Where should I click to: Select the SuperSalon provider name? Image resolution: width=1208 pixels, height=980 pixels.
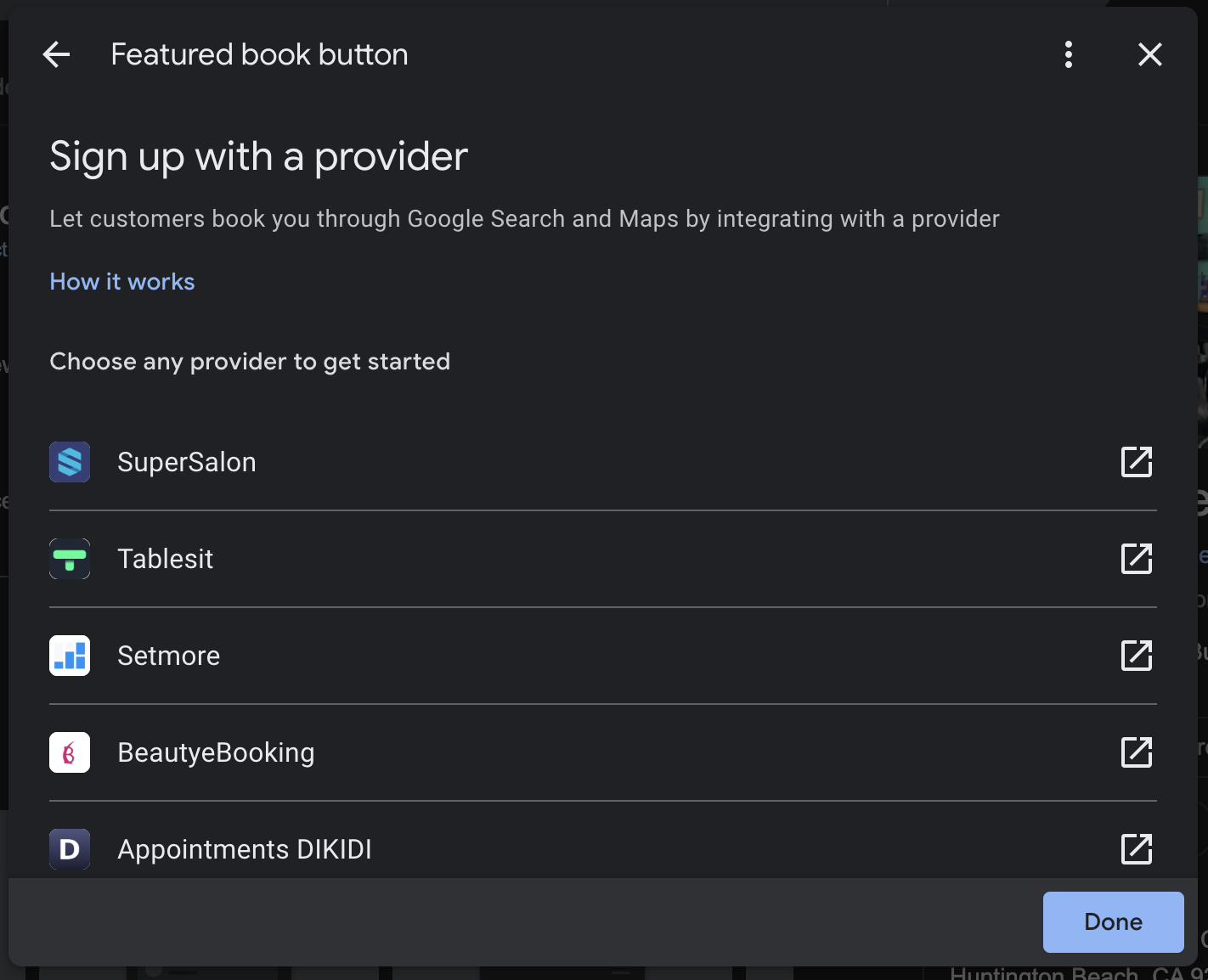click(187, 462)
